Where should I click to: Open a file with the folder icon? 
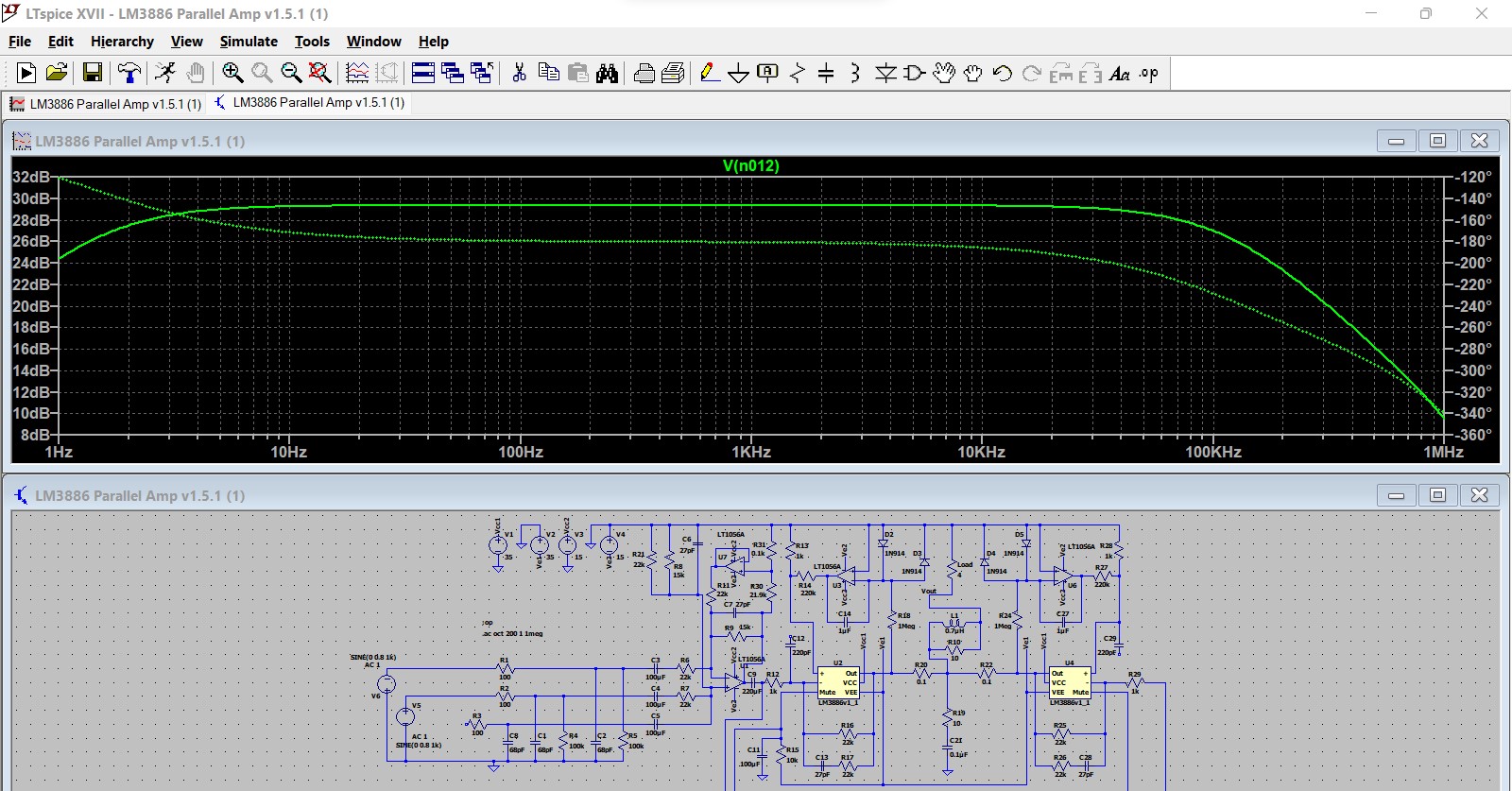click(x=57, y=73)
